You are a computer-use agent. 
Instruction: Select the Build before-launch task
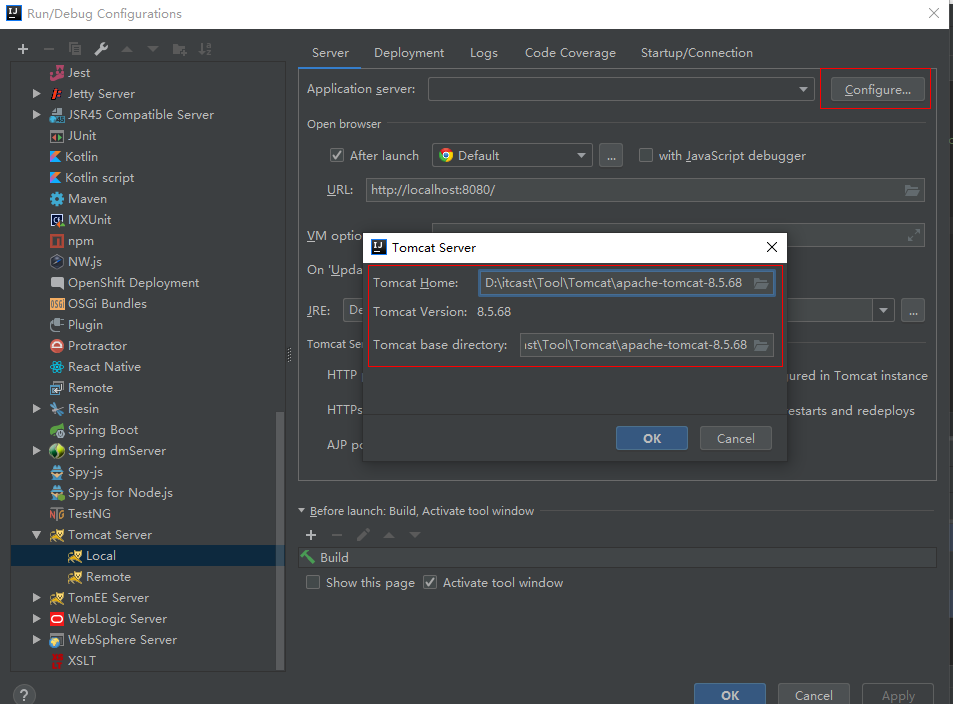pos(617,557)
